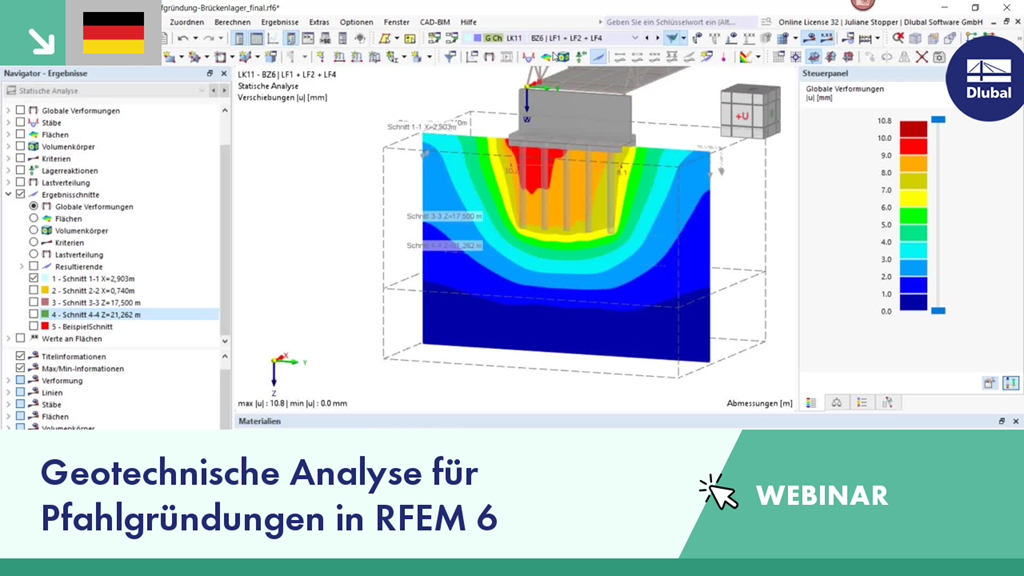Open the Ergebnisse menu
1024x576 pixels.
click(280, 22)
